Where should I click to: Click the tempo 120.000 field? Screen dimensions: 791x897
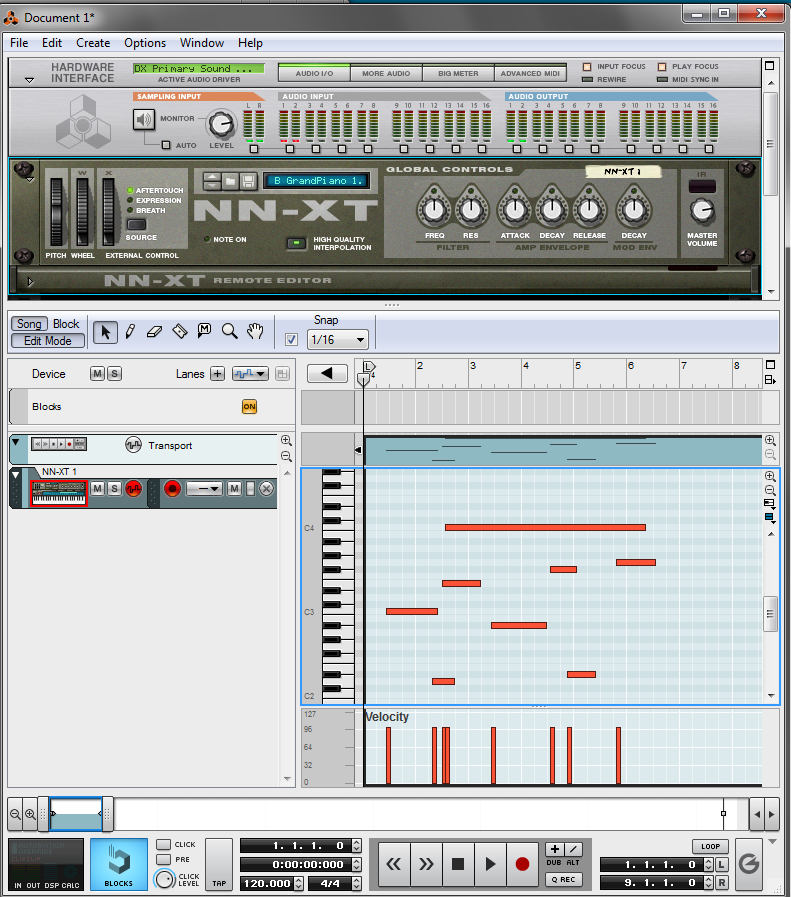[x=267, y=883]
